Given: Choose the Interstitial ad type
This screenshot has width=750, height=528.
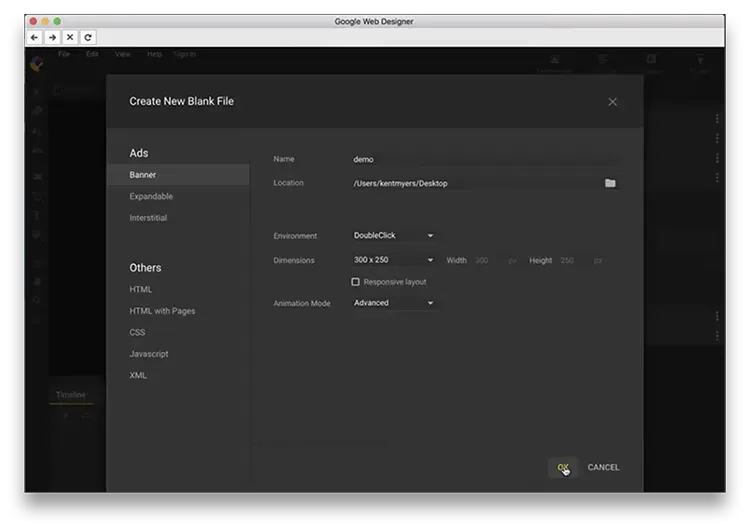Looking at the screenshot, I should click(x=148, y=218).
